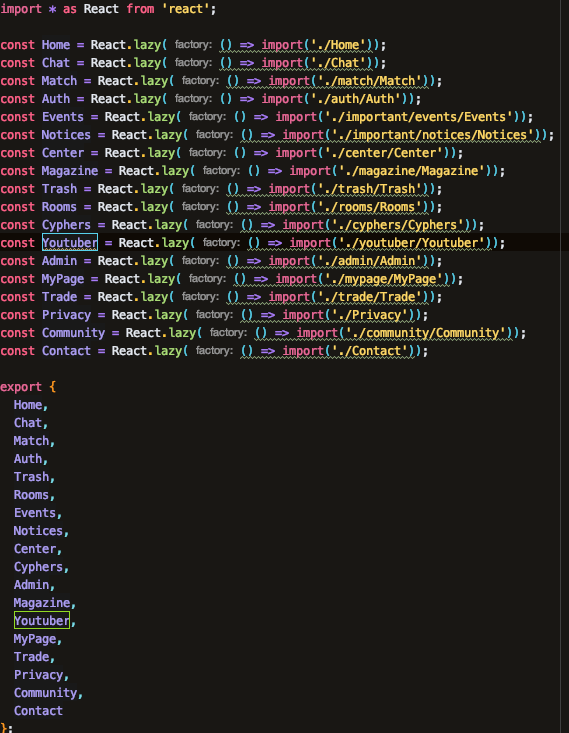Click Match in the export list
Viewport: 569px width, 733px height.
pos(31,441)
